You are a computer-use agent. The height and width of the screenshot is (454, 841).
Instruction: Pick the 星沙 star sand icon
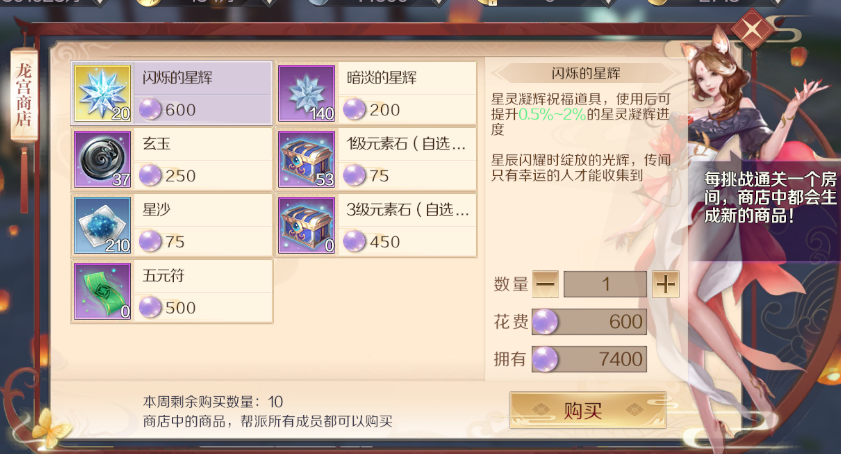(x=102, y=225)
